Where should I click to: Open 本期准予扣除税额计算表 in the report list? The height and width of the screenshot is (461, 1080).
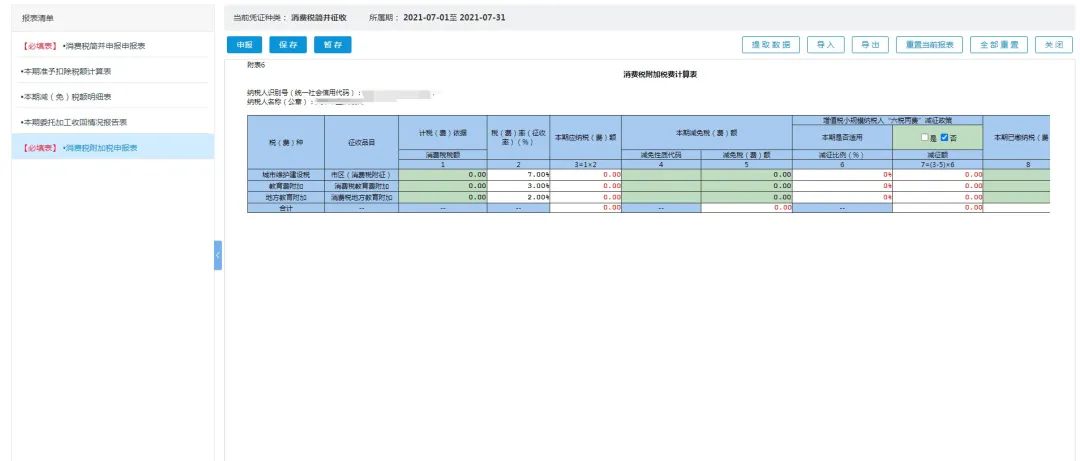[113, 71]
